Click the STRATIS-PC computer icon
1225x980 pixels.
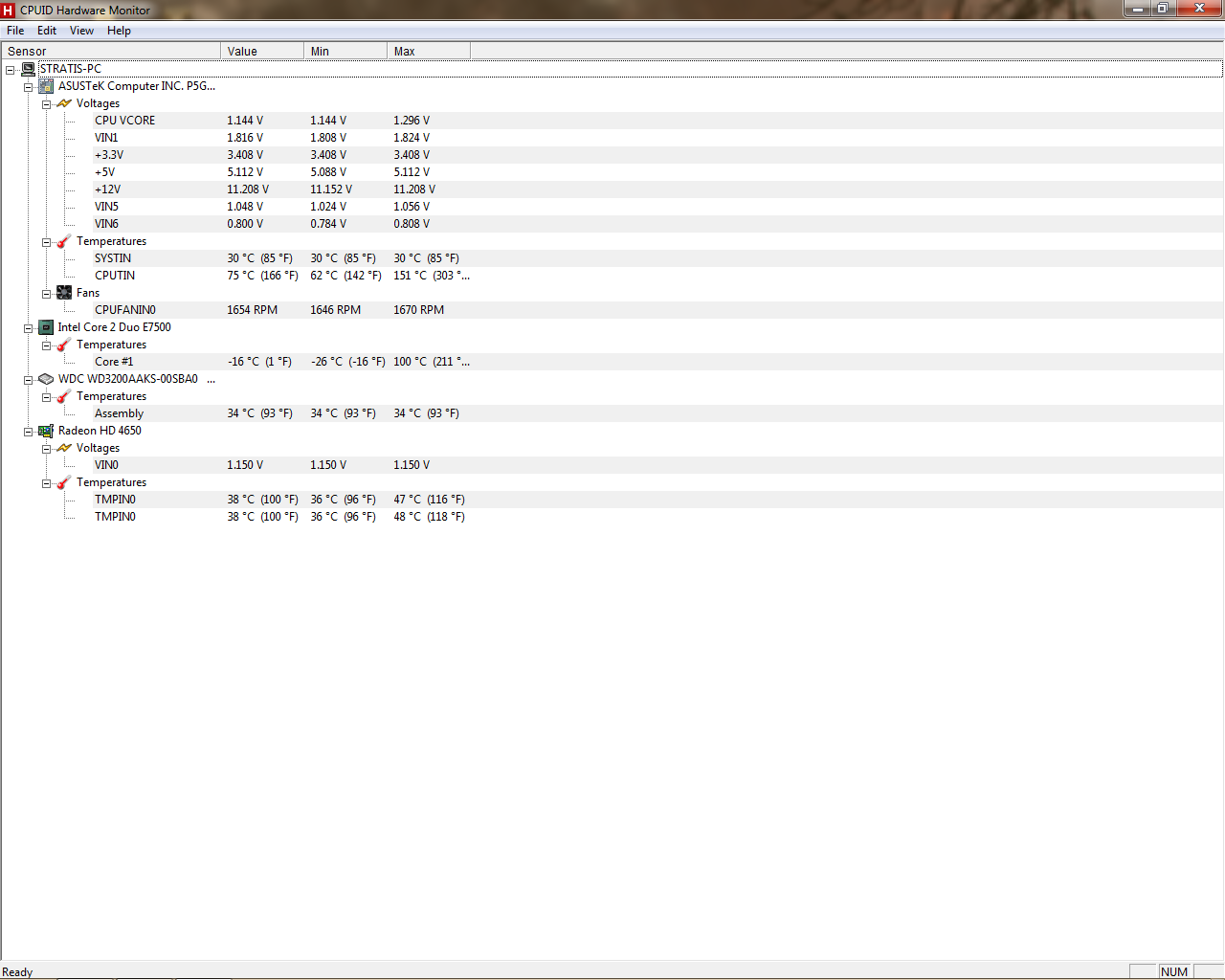[29, 69]
